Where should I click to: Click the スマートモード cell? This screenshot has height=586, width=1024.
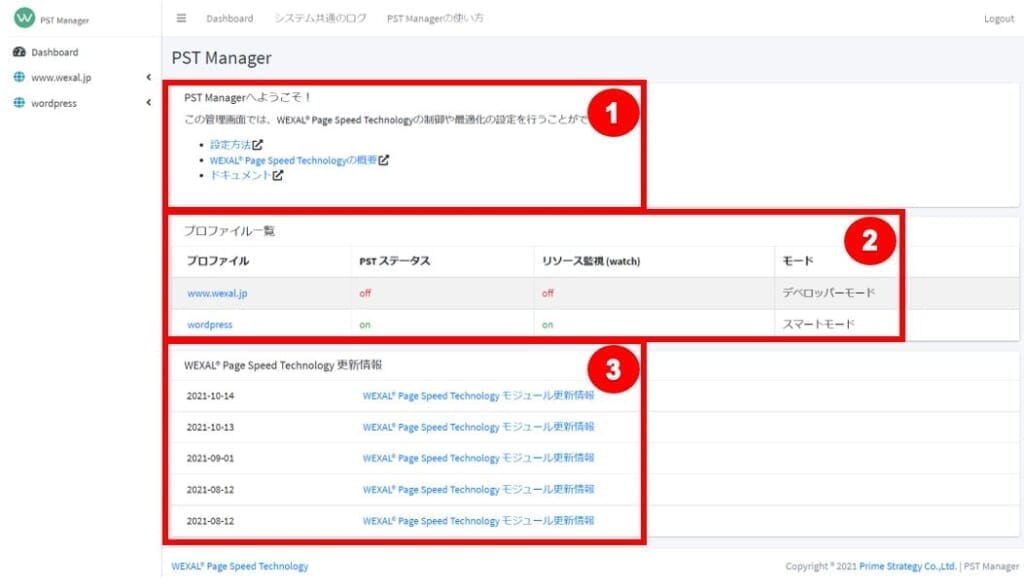click(x=818, y=324)
